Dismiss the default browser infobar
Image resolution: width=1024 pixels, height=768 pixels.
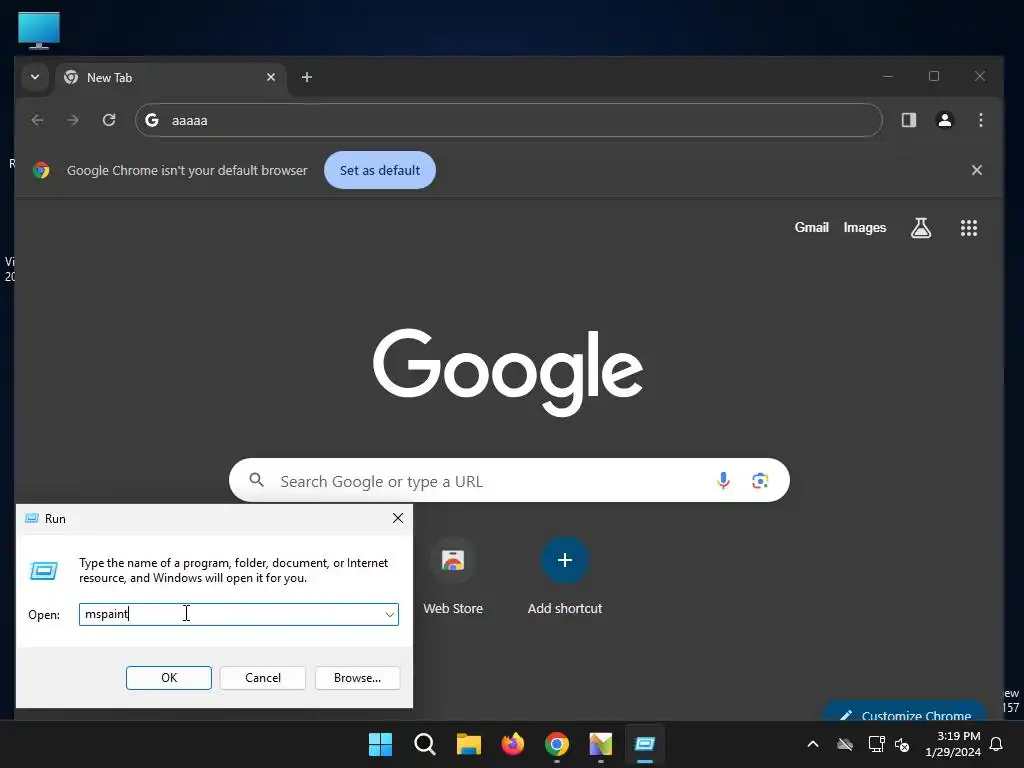pos(976,170)
